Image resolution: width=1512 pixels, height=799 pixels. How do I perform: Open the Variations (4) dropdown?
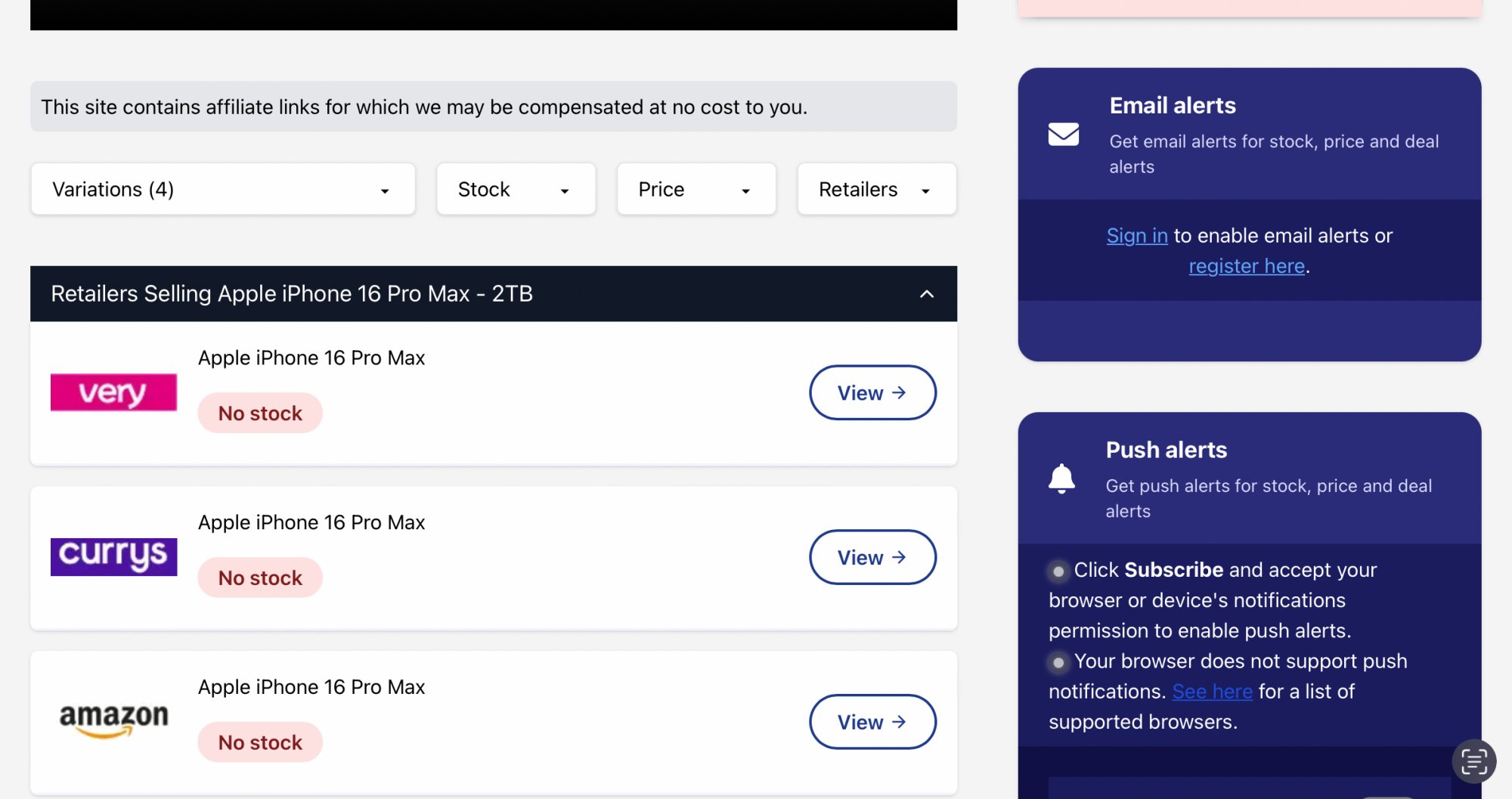tap(223, 189)
